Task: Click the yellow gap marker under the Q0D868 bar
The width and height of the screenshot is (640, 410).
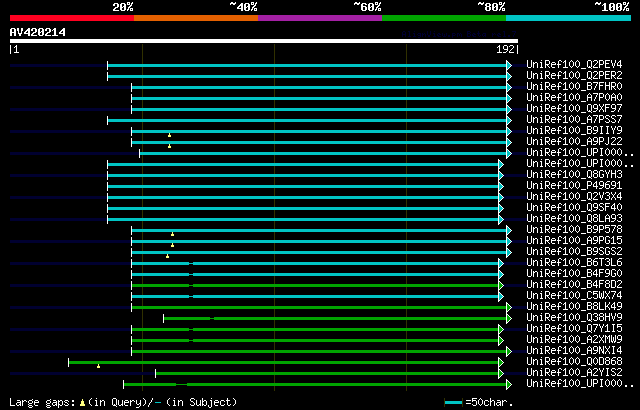Action: click(98, 366)
